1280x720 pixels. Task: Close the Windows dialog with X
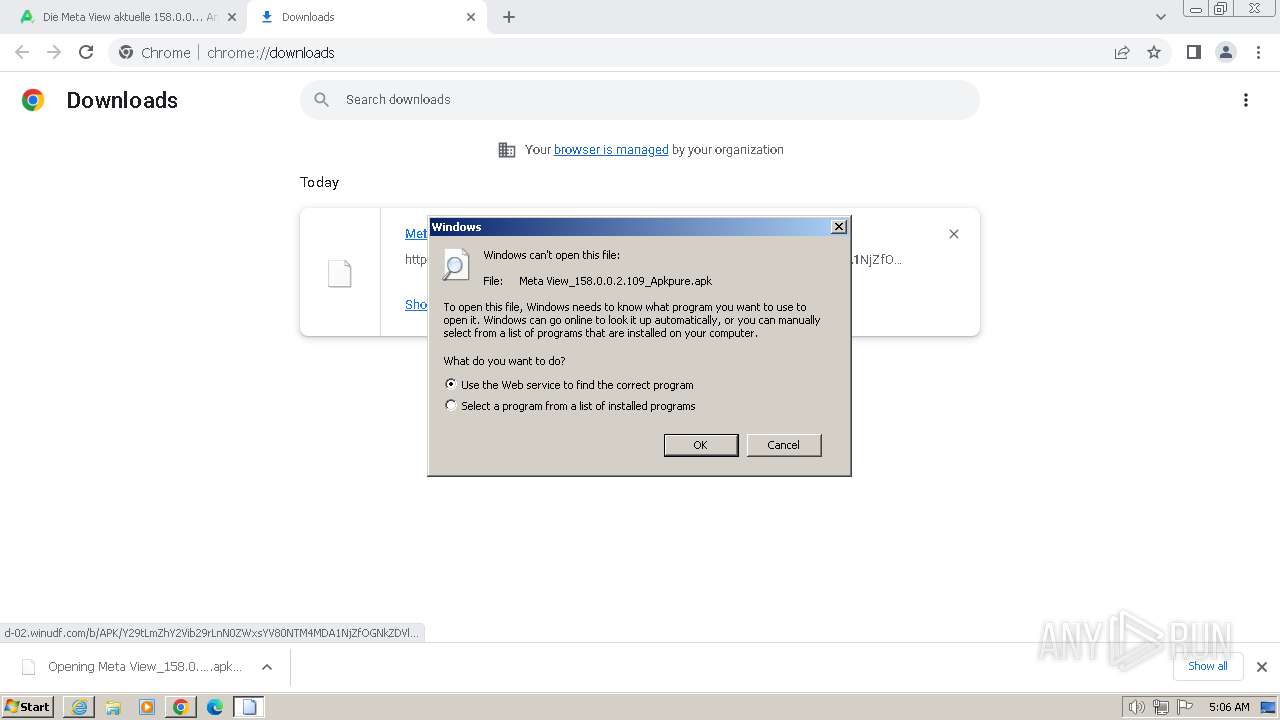tap(839, 227)
